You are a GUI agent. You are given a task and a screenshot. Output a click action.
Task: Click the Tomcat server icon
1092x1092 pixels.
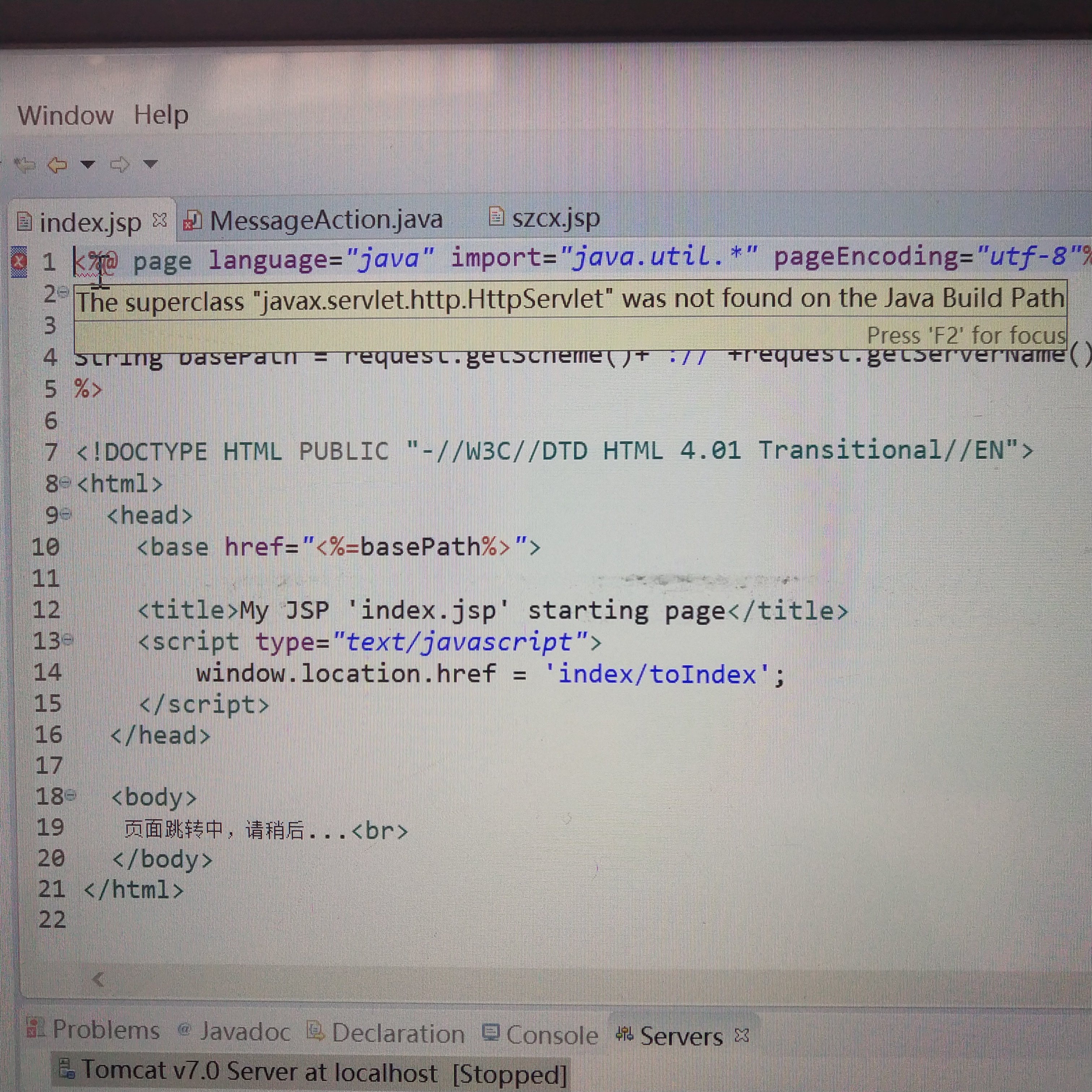click(x=67, y=1069)
